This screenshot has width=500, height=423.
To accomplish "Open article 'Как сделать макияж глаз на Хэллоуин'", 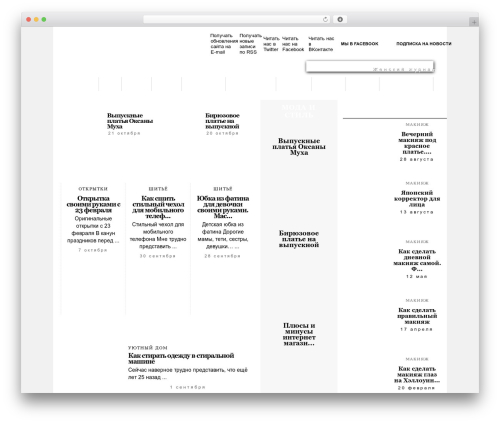I will pyautogui.click(x=417, y=374).
